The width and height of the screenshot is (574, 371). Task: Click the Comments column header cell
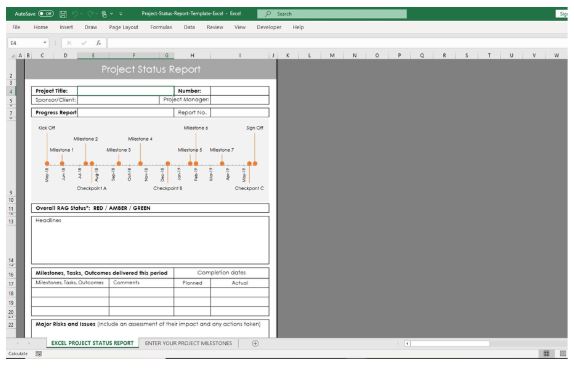[x=141, y=283]
